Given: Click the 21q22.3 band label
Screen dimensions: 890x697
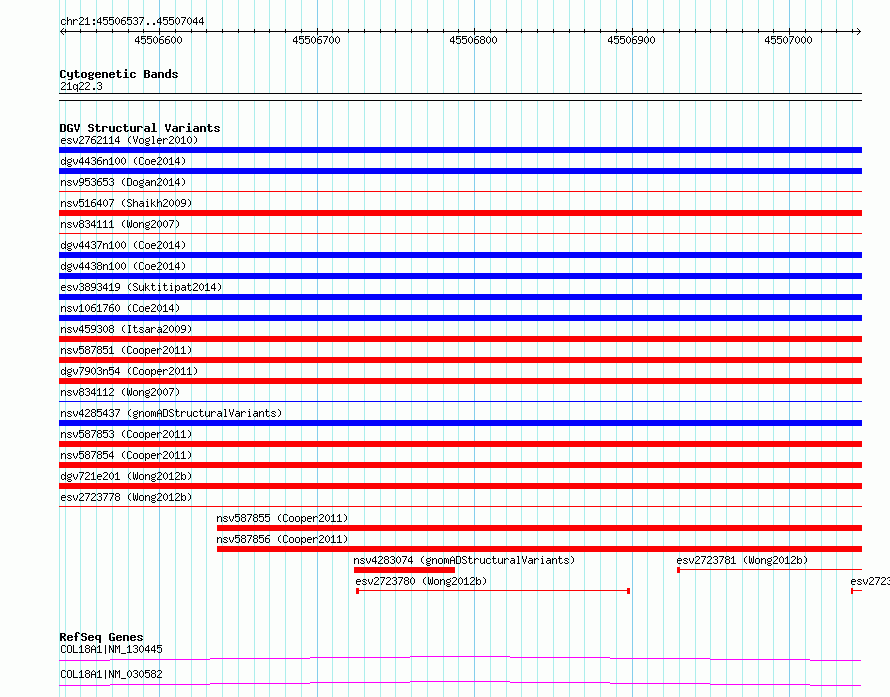Looking at the screenshot, I should click(x=81, y=86).
